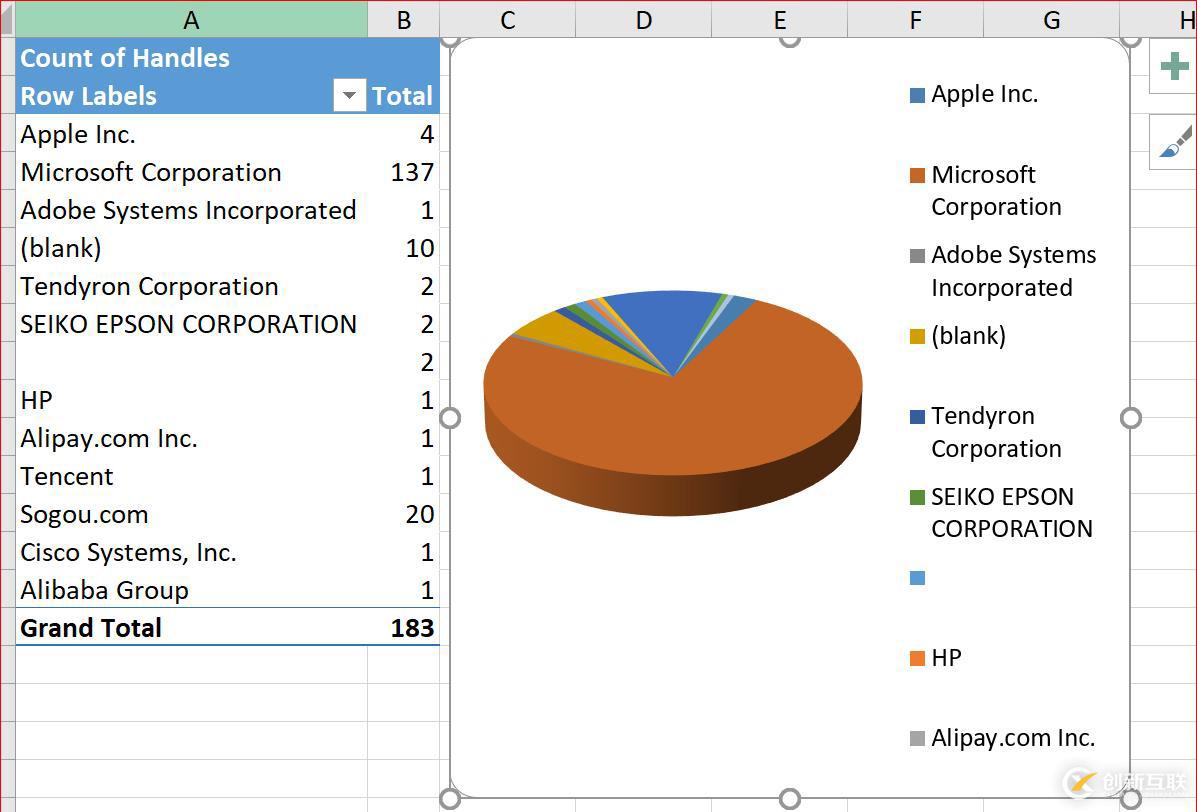Click the Tendyron Corporation legend swatch
Screen dimensions: 1197x812
click(x=918, y=417)
